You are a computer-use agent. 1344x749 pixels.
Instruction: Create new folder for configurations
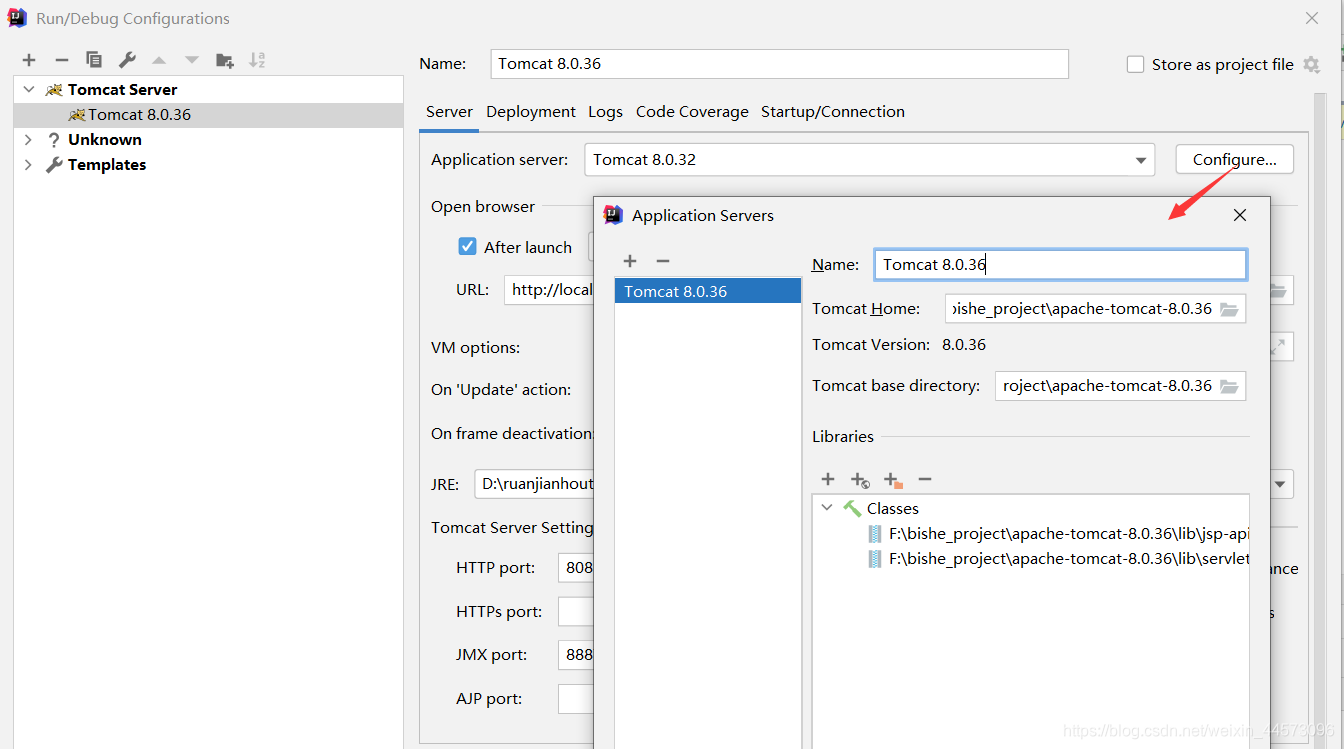225,60
